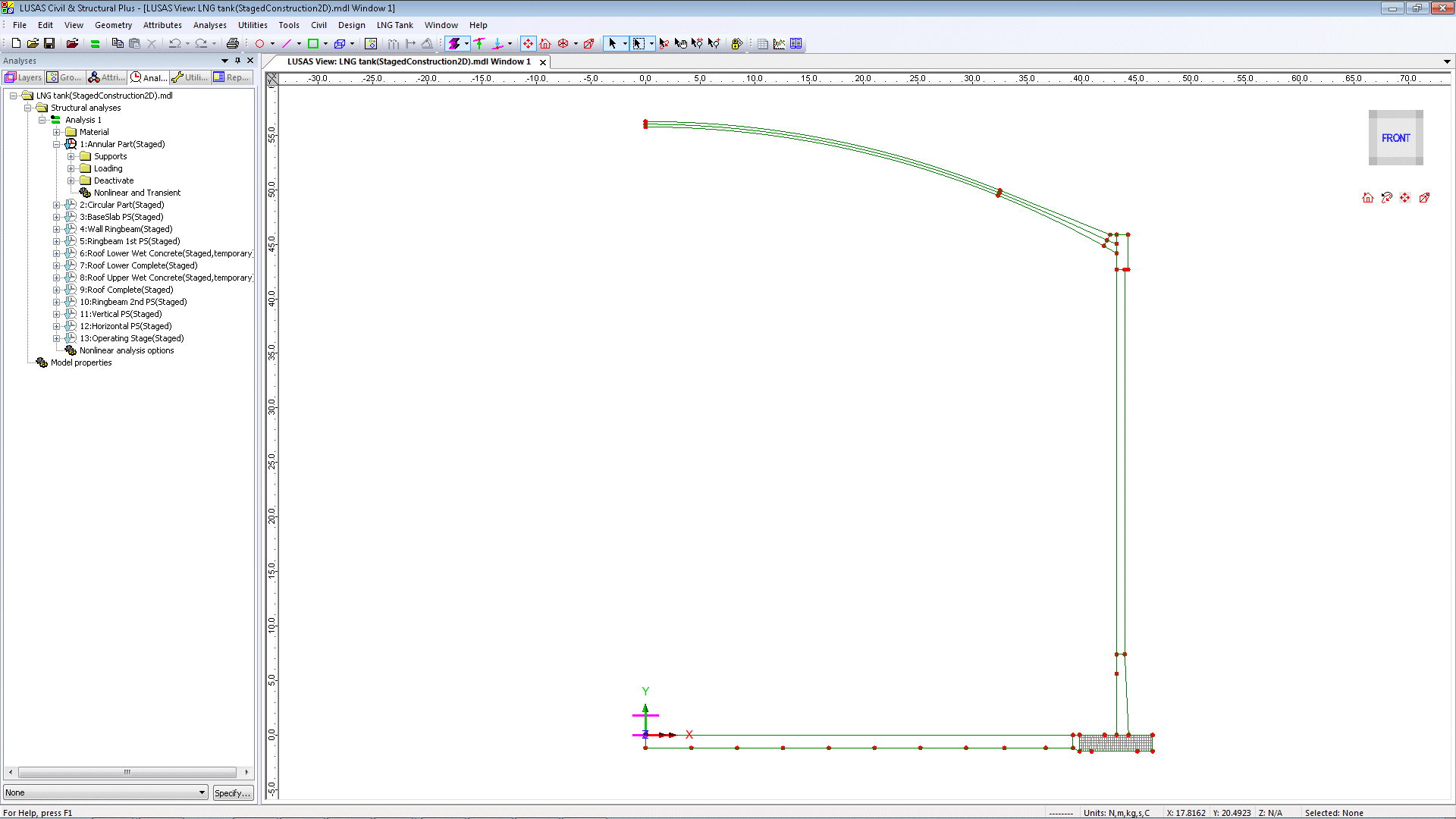Toggle the resize/pan cross-arrows view mode
This screenshot has height=819, width=1456.
pyautogui.click(x=528, y=43)
